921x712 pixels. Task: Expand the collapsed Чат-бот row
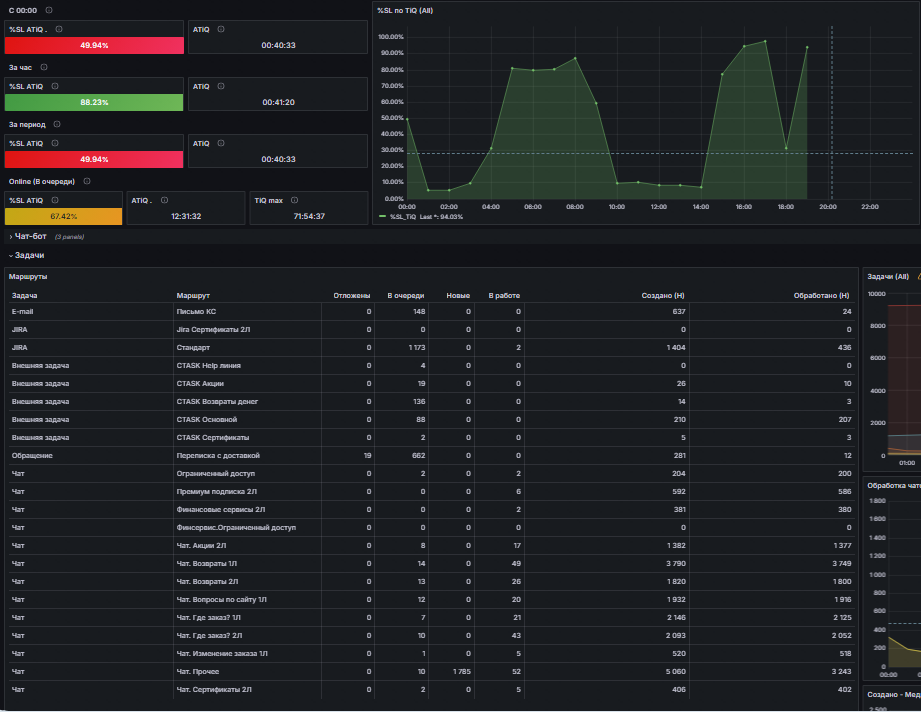27,236
